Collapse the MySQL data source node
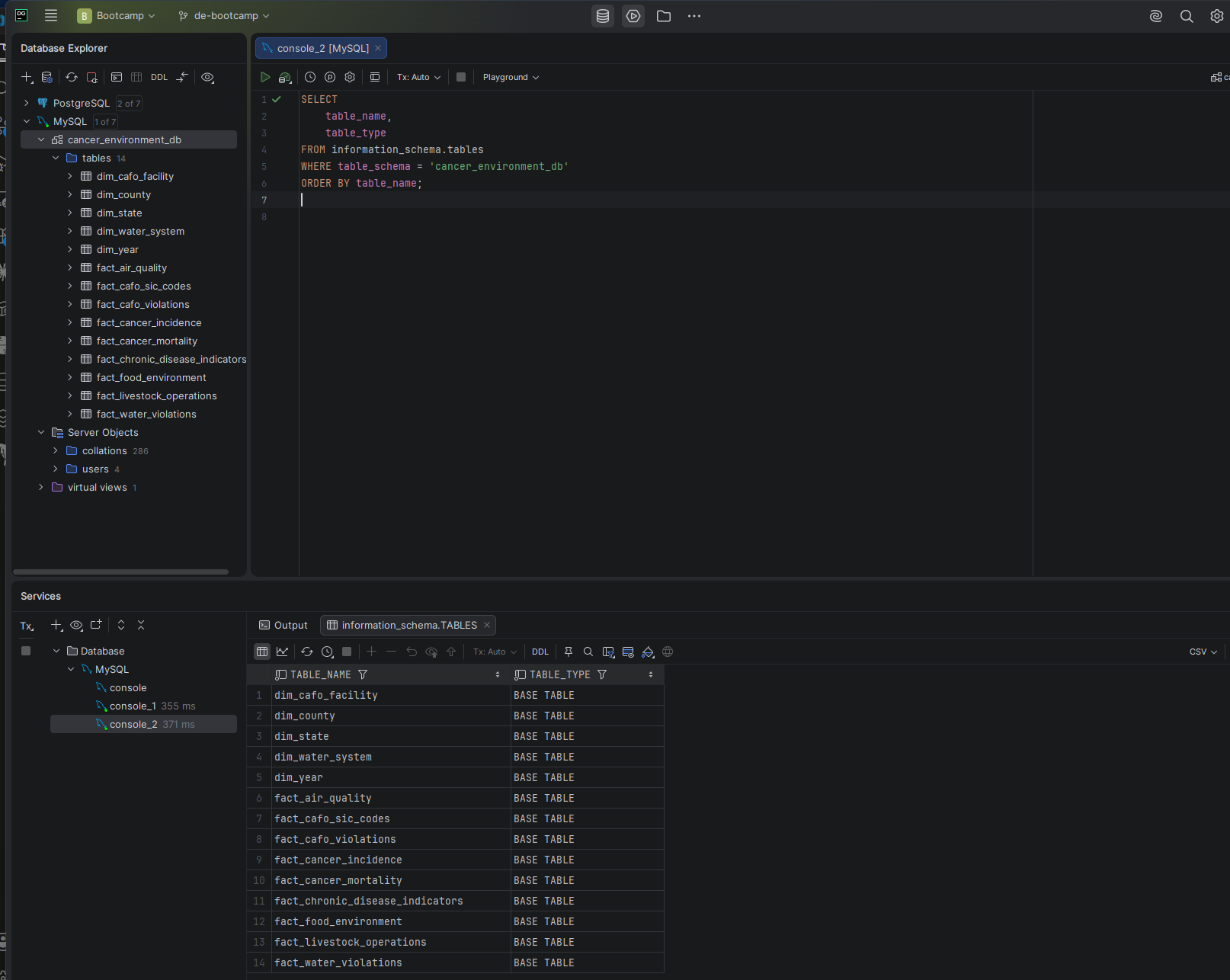 [27, 121]
